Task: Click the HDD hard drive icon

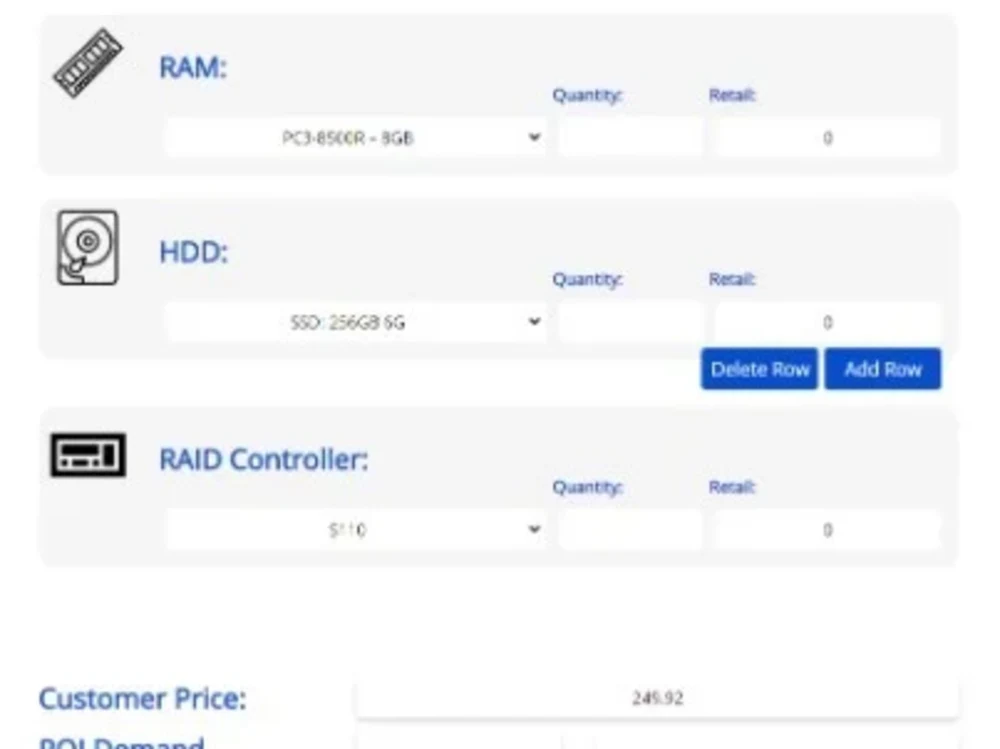Action: 88,248
